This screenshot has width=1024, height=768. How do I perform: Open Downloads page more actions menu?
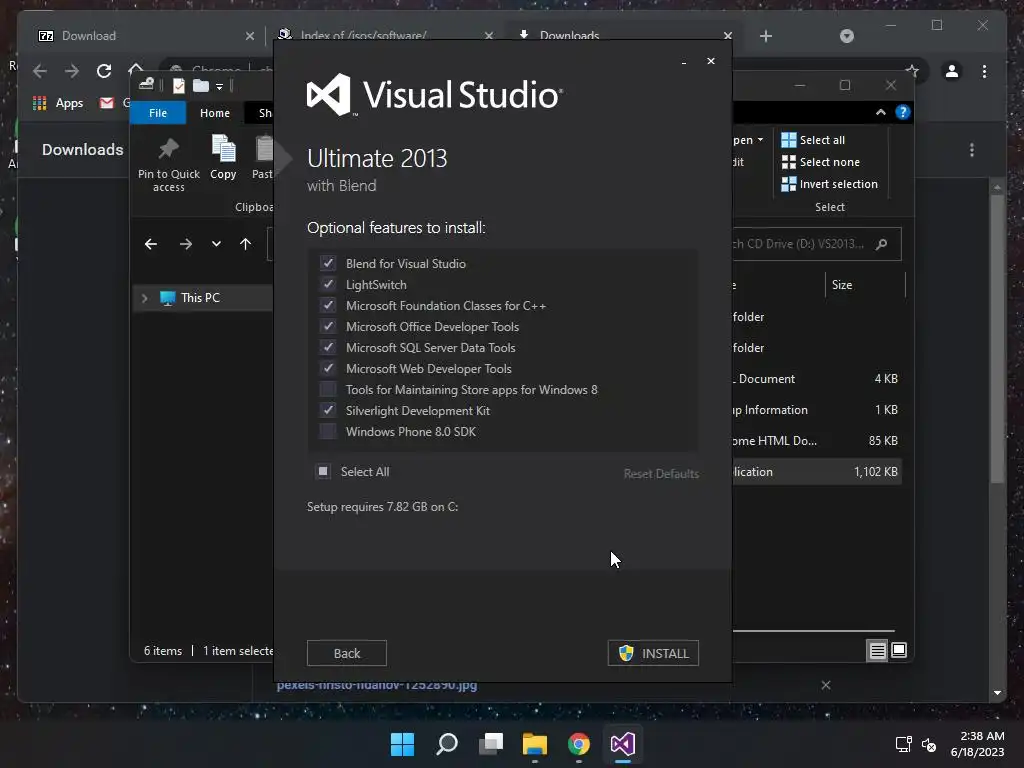972,150
